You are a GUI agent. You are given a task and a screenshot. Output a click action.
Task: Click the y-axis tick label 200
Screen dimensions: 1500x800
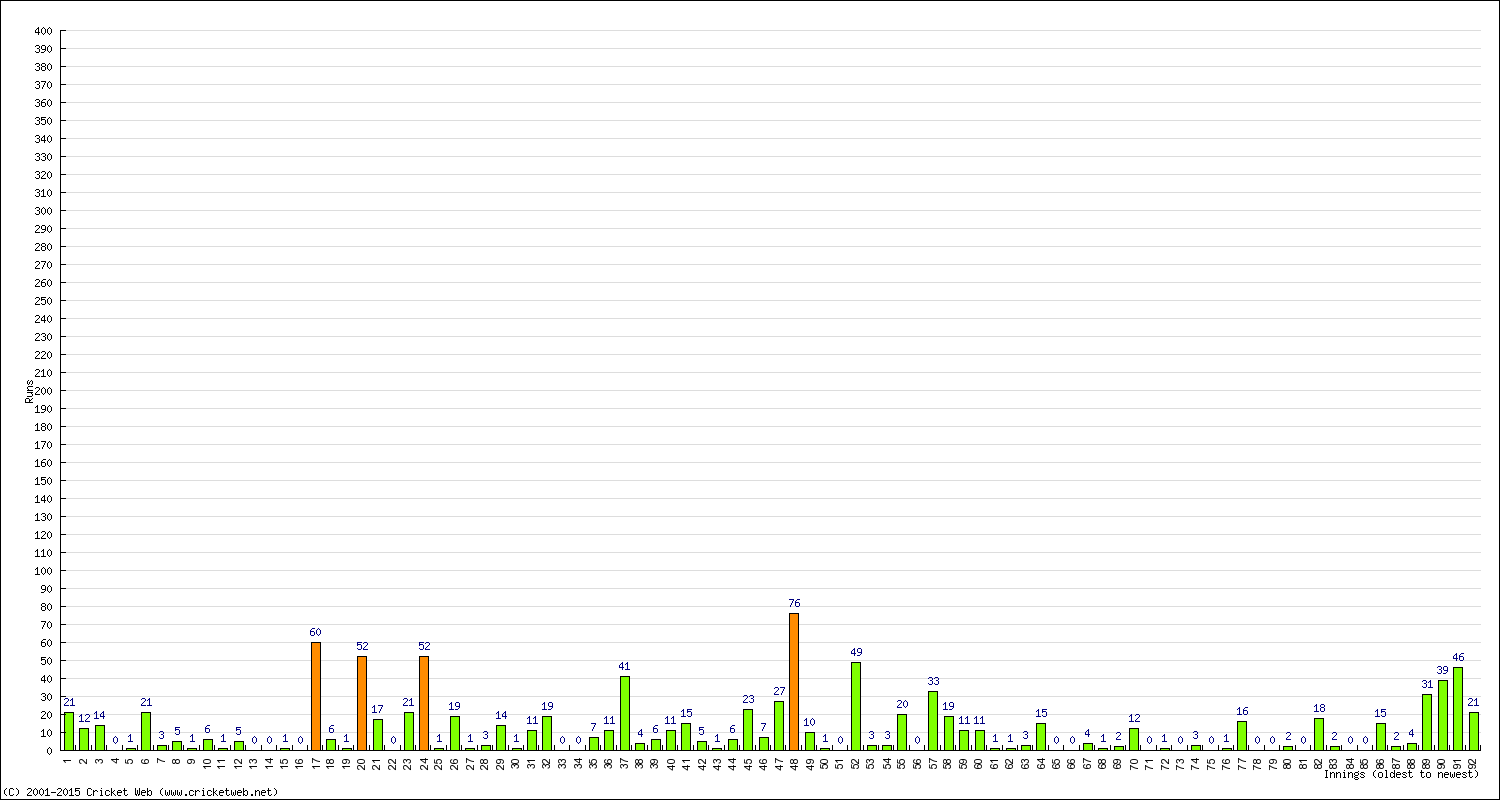click(x=42, y=391)
